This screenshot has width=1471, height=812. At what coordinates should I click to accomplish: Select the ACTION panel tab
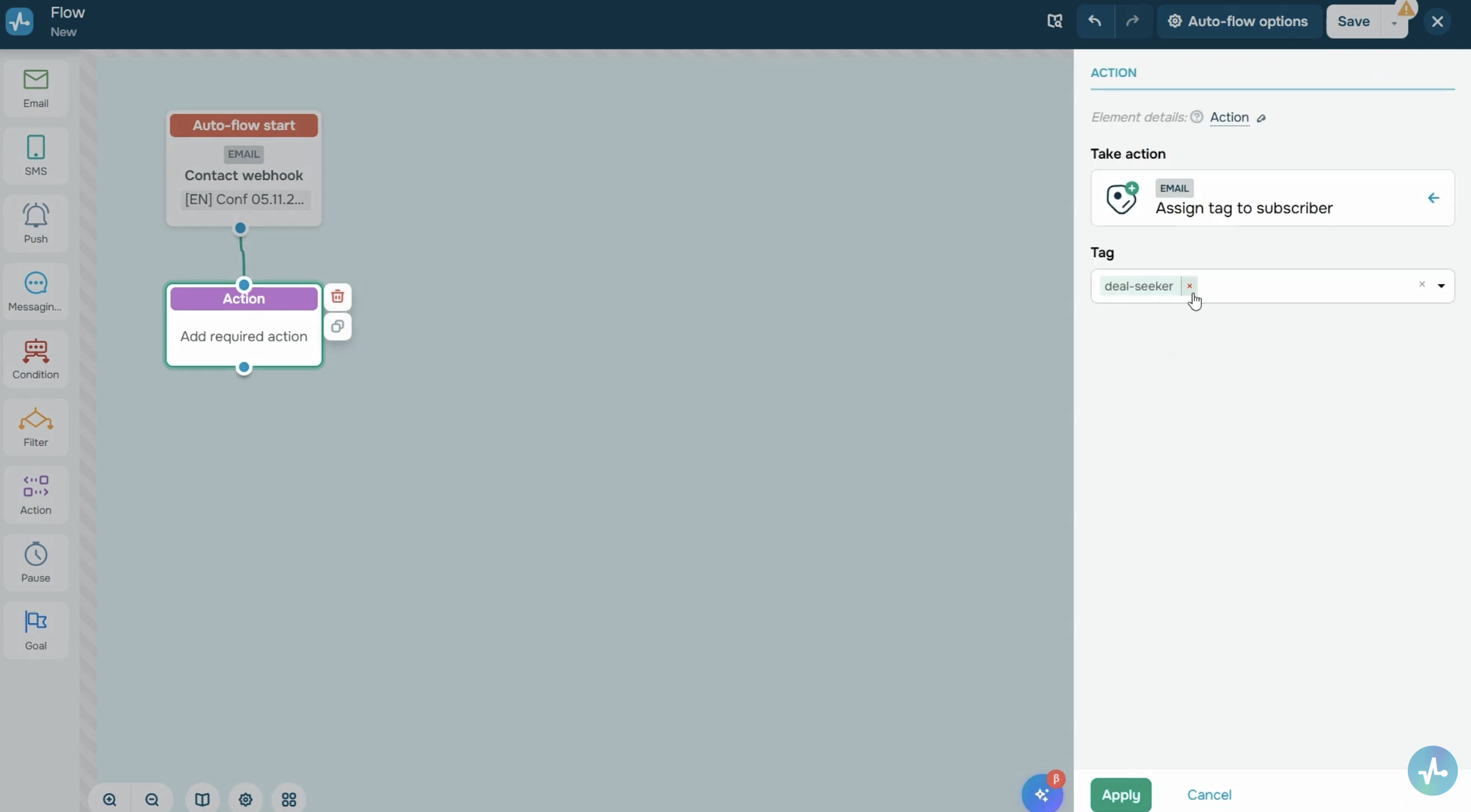1113,73
